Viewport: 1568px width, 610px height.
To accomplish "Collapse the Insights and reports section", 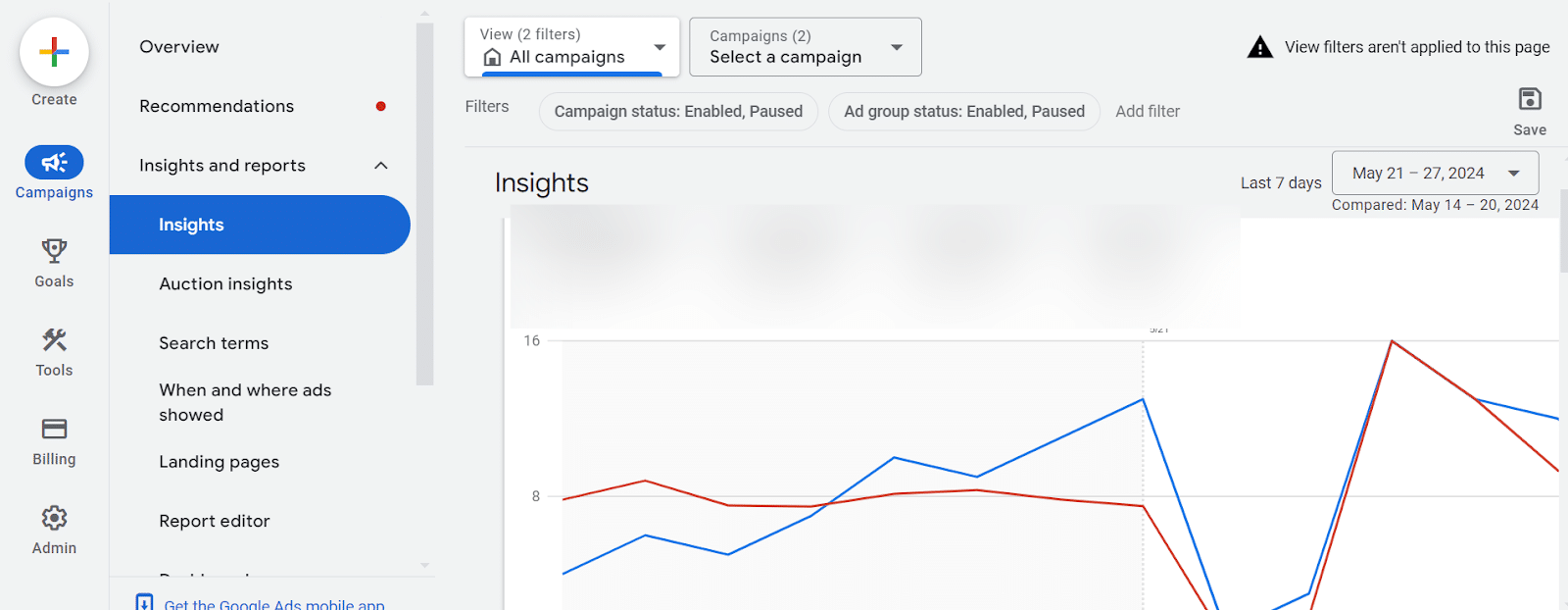I will pos(381,166).
